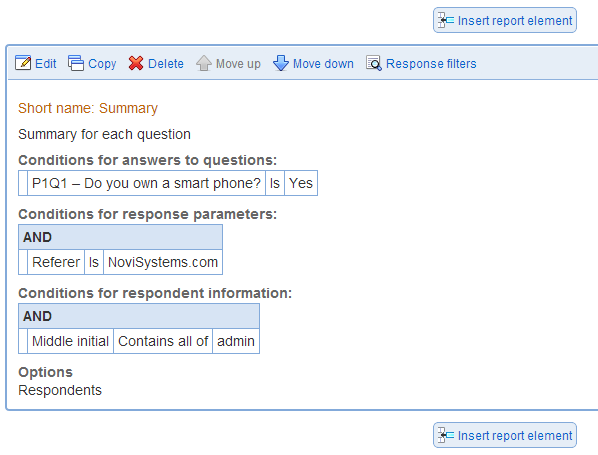This screenshot has height=455, width=598.
Task: Click the grey Move up arrow icon
Action: tap(204, 63)
